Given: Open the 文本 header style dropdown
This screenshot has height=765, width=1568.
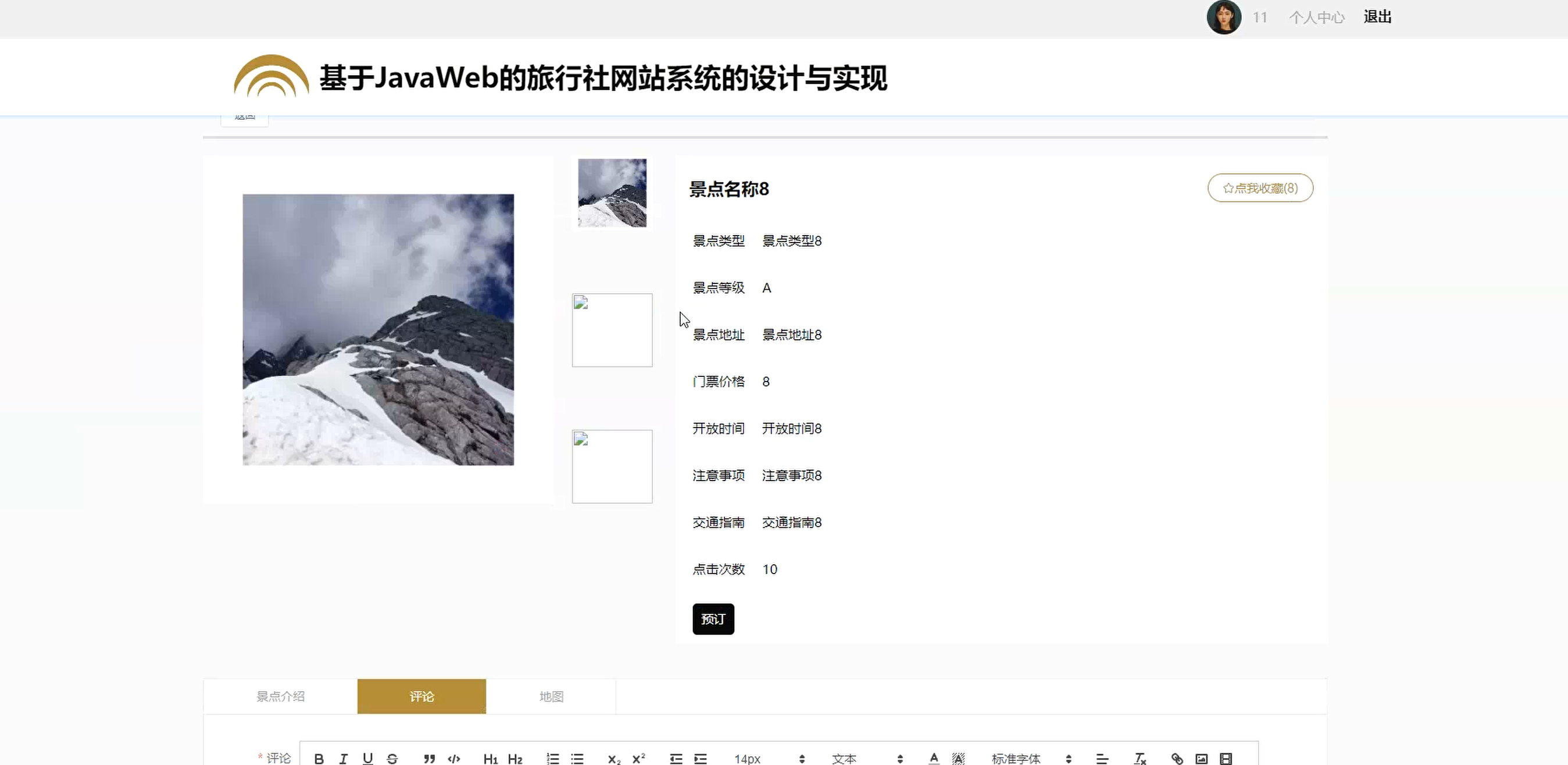Looking at the screenshot, I should (x=867, y=758).
